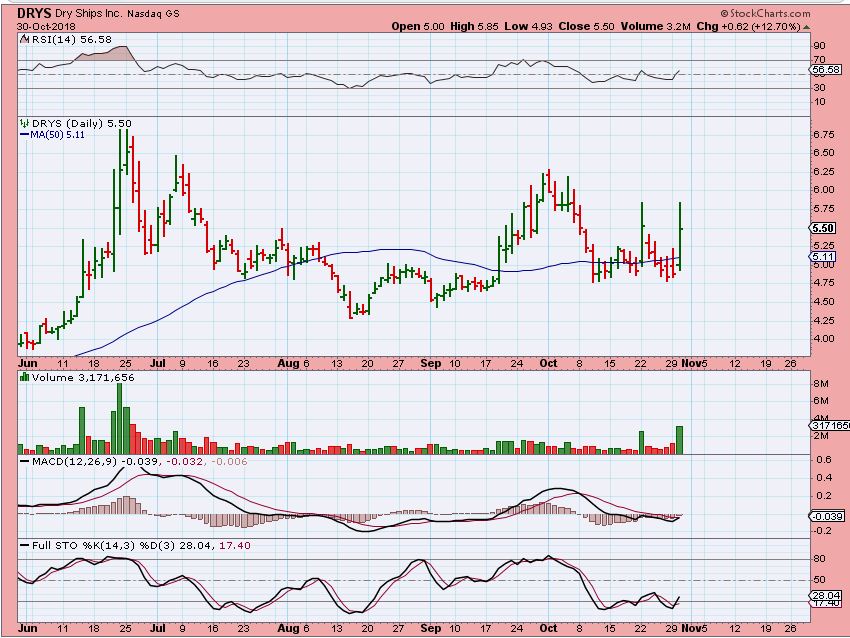Click the blue MA(50) line swatch

click(x=24, y=134)
